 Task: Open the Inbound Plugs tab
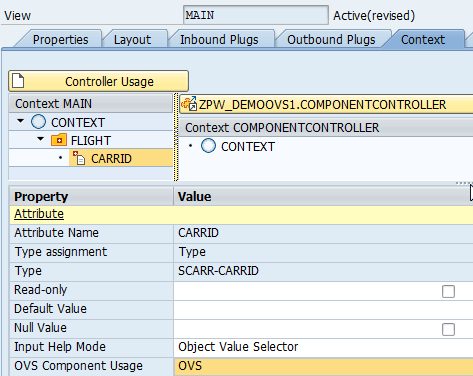(x=219, y=40)
